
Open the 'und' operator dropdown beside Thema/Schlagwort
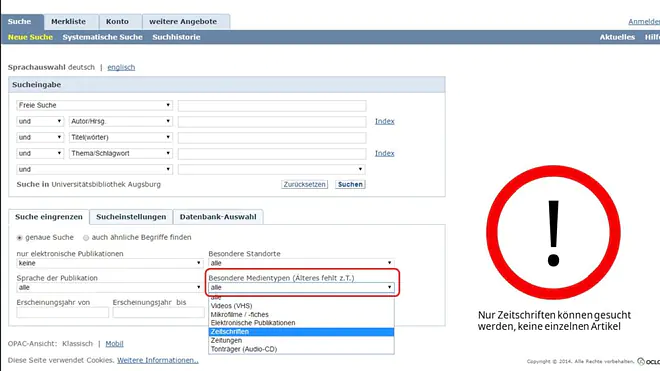click(x=40, y=153)
